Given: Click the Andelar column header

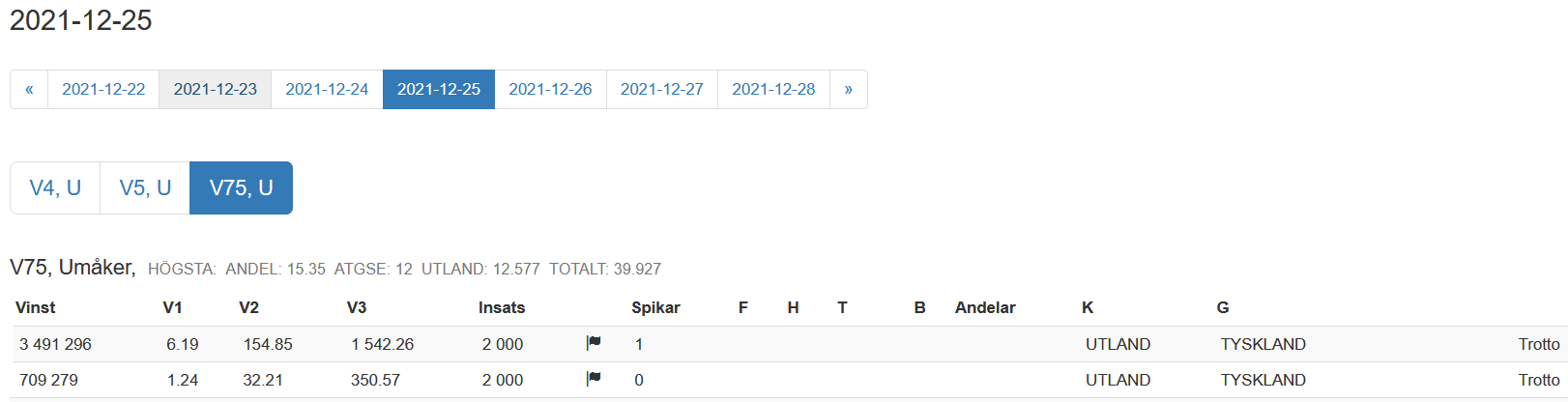Looking at the screenshot, I should pos(985,307).
